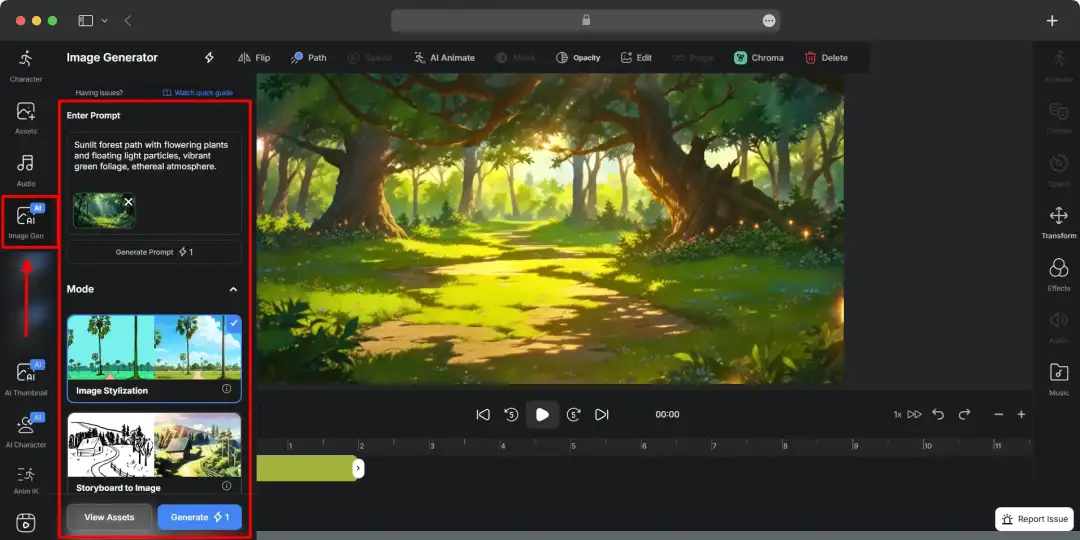
Task: Expand the timeline clip end handle
Action: 358,468
